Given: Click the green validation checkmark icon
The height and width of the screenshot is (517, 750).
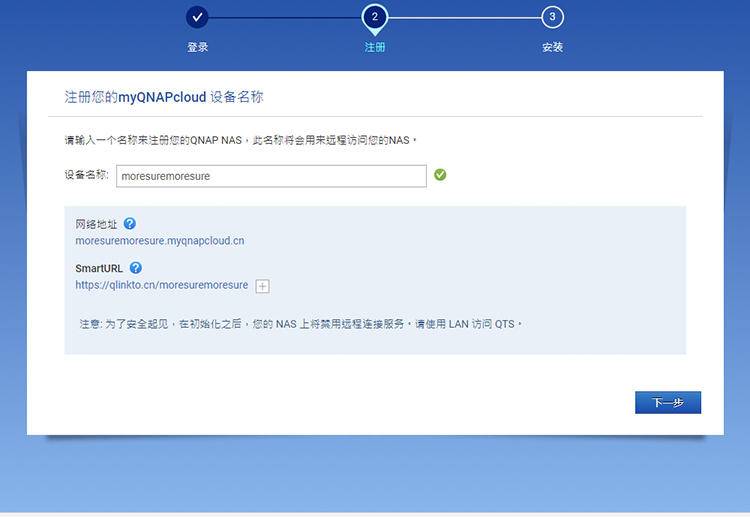Looking at the screenshot, I should [x=440, y=175].
